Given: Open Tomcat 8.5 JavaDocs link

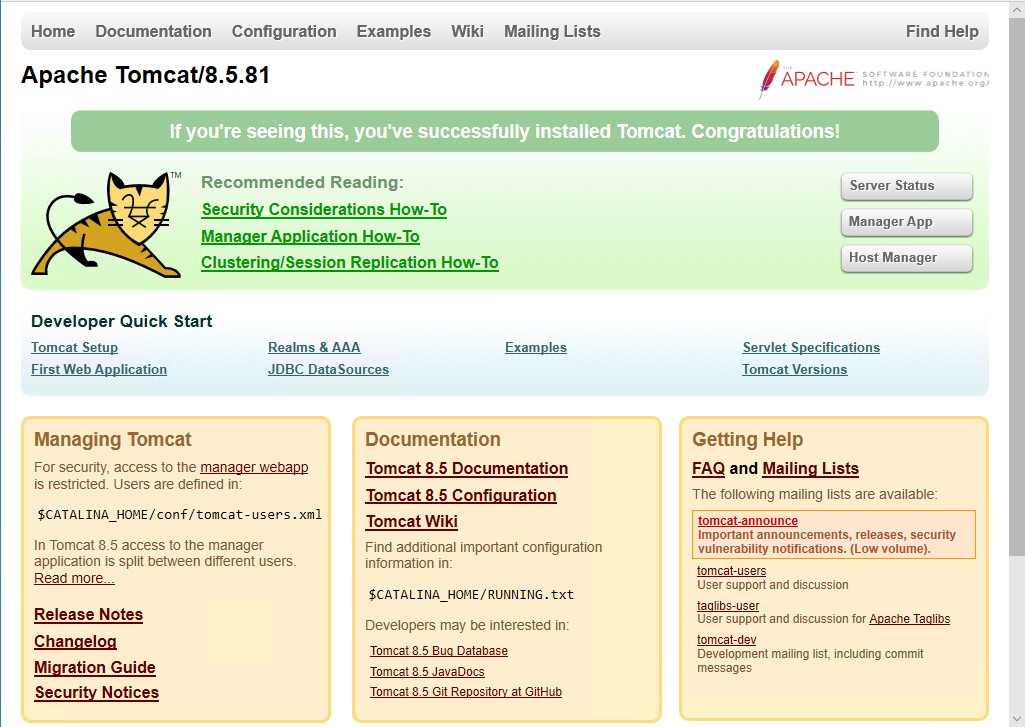Looking at the screenshot, I should (x=428, y=672).
